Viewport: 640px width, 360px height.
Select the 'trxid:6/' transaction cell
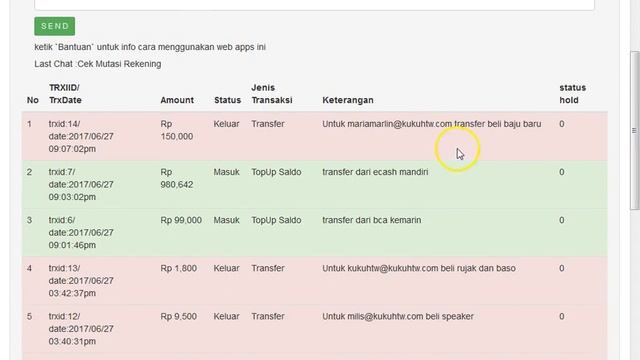click(81, 233)
